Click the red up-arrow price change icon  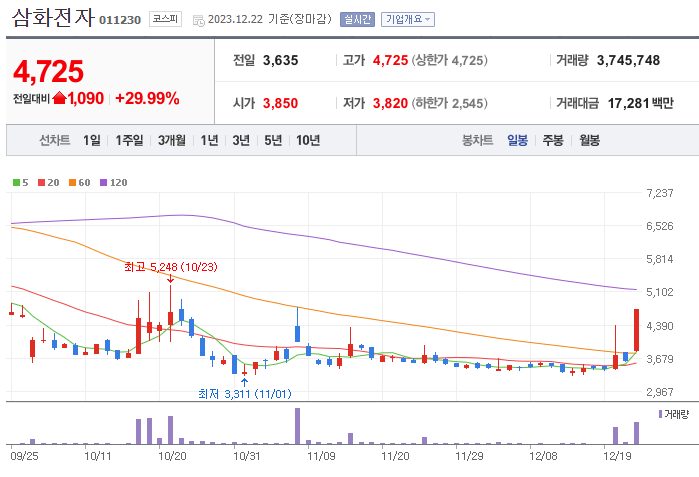point(59,98)
